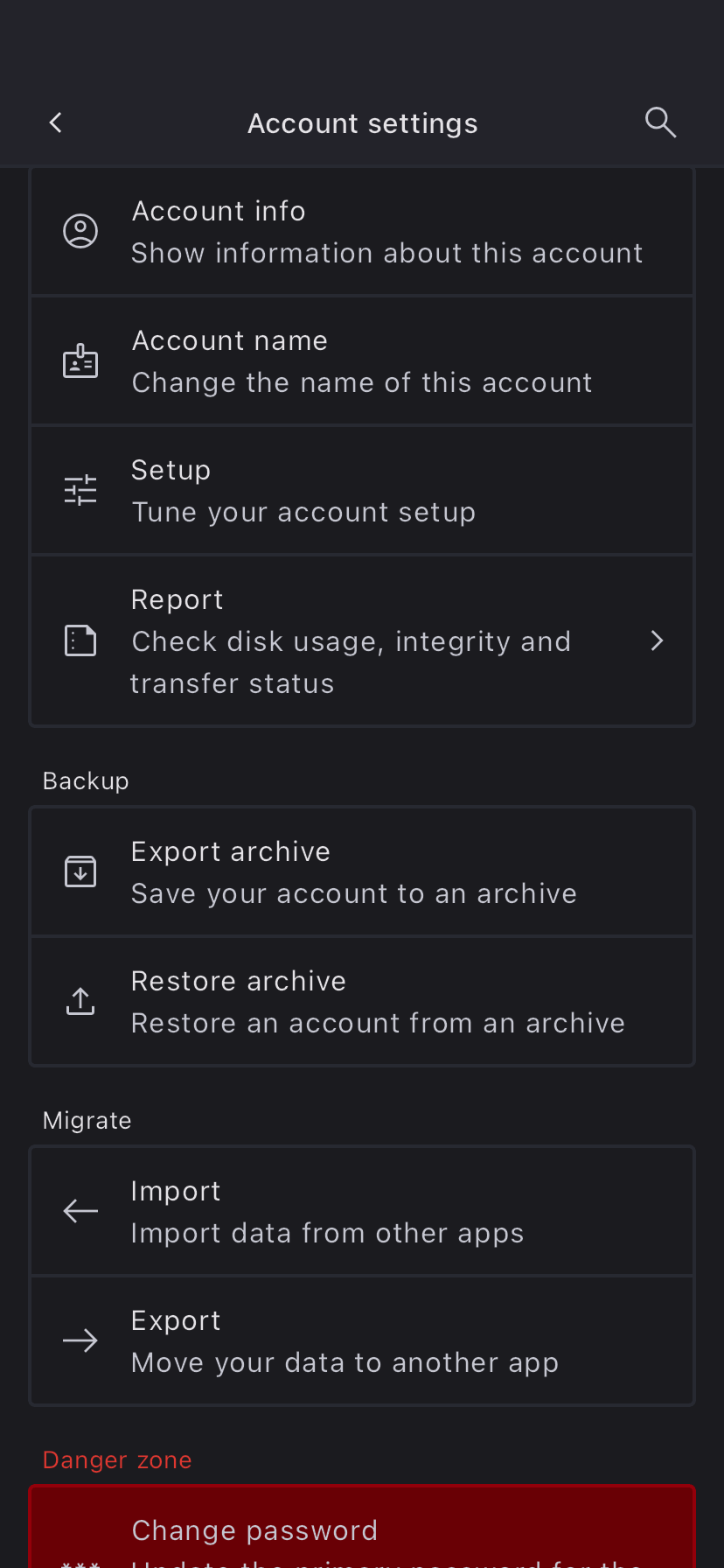
Task: Click the Report document icon
Action: click(x=80, y=640)
